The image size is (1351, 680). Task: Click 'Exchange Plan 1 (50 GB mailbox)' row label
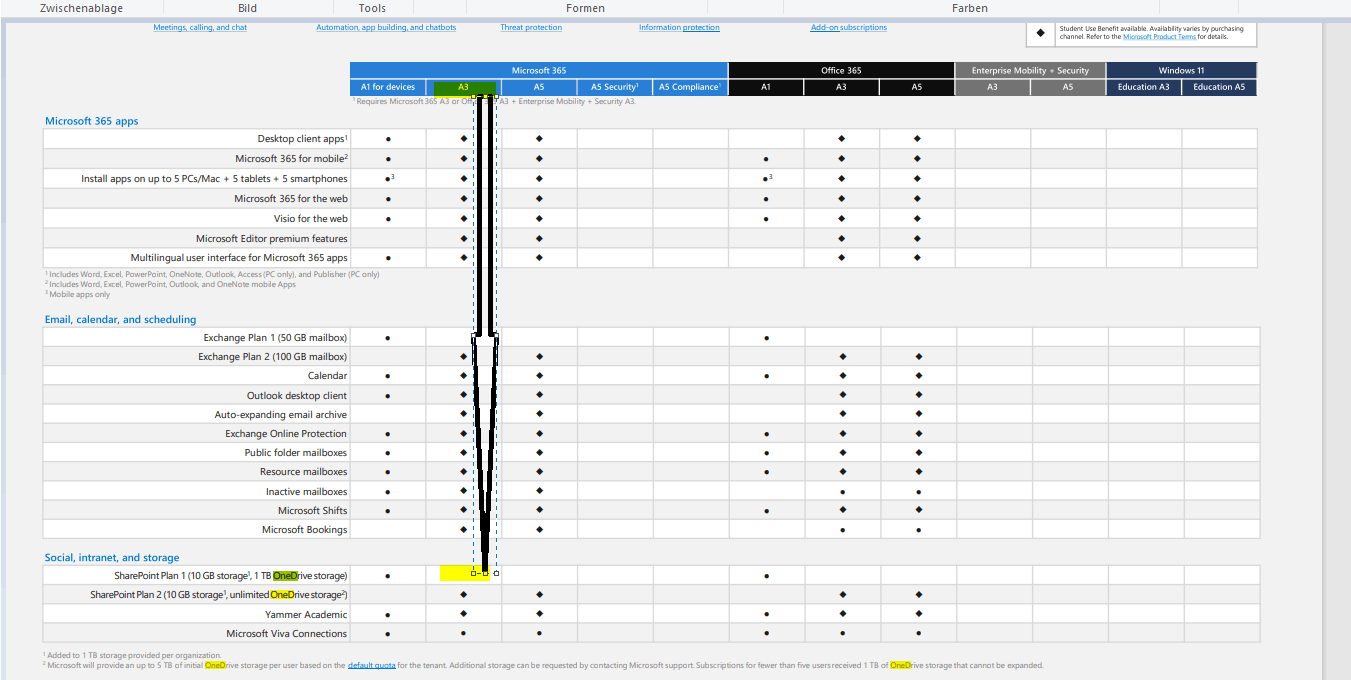[275, 338]
